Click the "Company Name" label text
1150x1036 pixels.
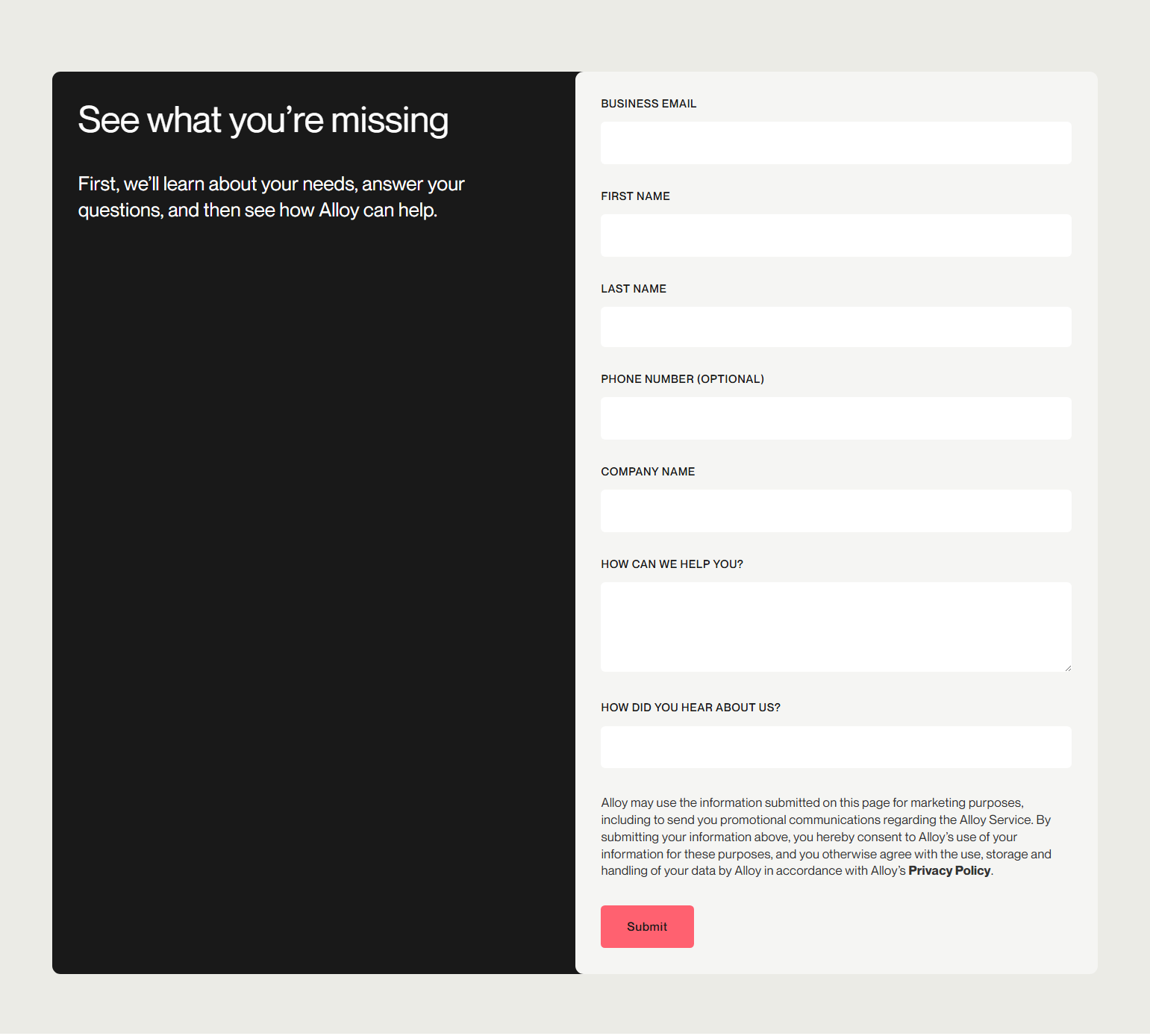(648, 472)
